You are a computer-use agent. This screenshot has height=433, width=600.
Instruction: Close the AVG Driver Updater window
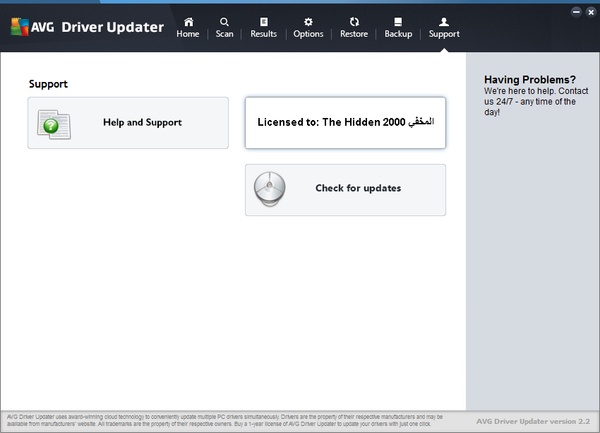[x=589, y=11]
